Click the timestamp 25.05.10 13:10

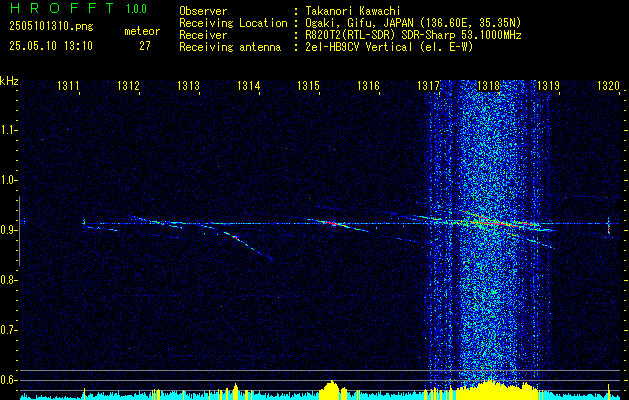point(51,46)
